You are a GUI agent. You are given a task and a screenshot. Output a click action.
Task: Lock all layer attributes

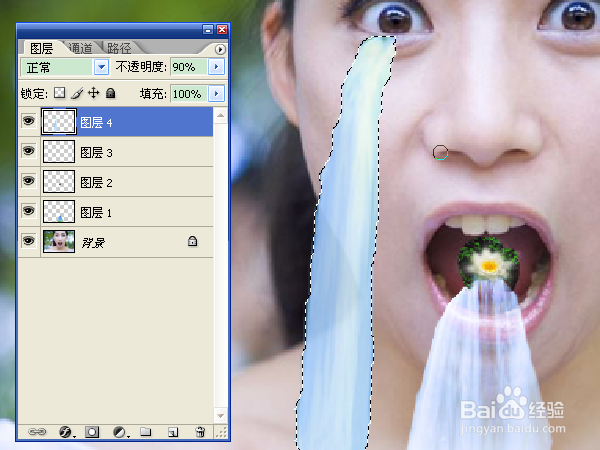[x=111, y=93]
